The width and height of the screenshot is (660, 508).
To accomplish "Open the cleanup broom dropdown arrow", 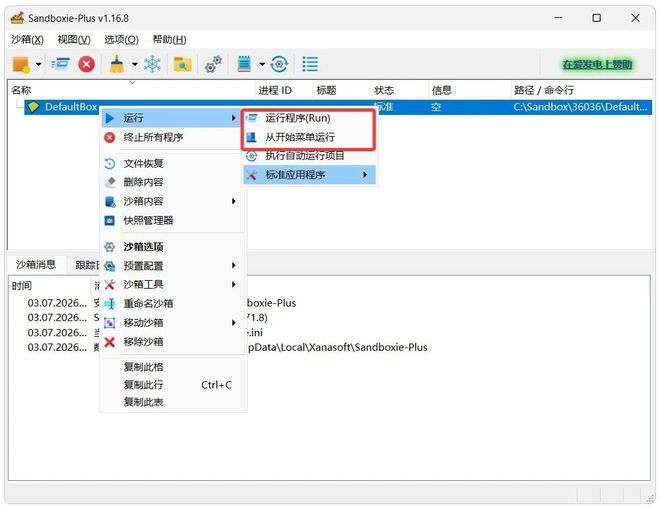I will [135, 64].
